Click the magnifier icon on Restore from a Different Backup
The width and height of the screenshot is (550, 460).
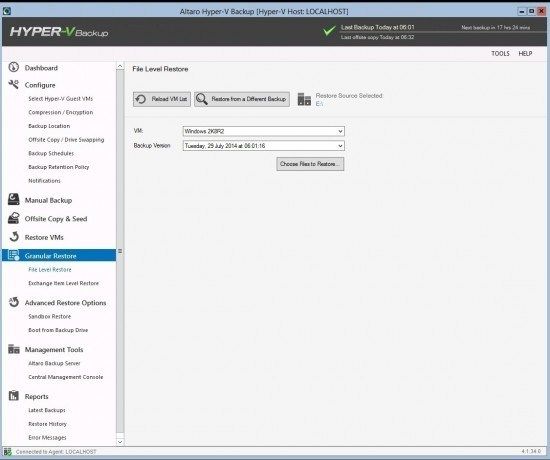(201, 99)
